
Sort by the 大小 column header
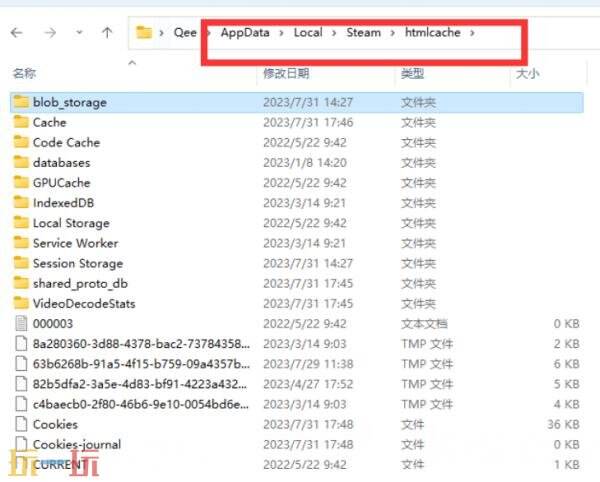(x=527, y=73)
